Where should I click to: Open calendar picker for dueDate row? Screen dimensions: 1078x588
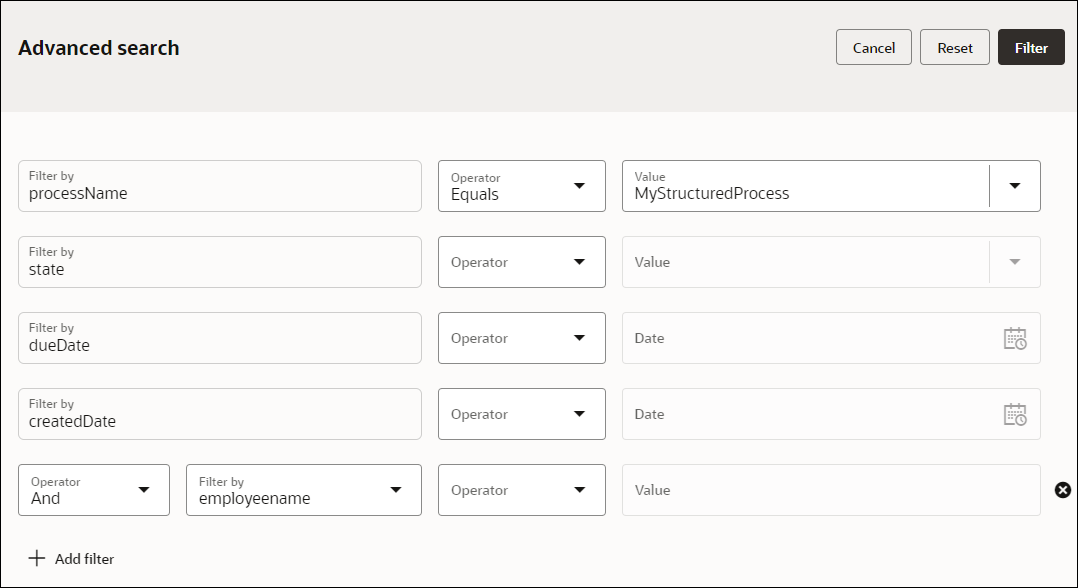coord(1014,338)
